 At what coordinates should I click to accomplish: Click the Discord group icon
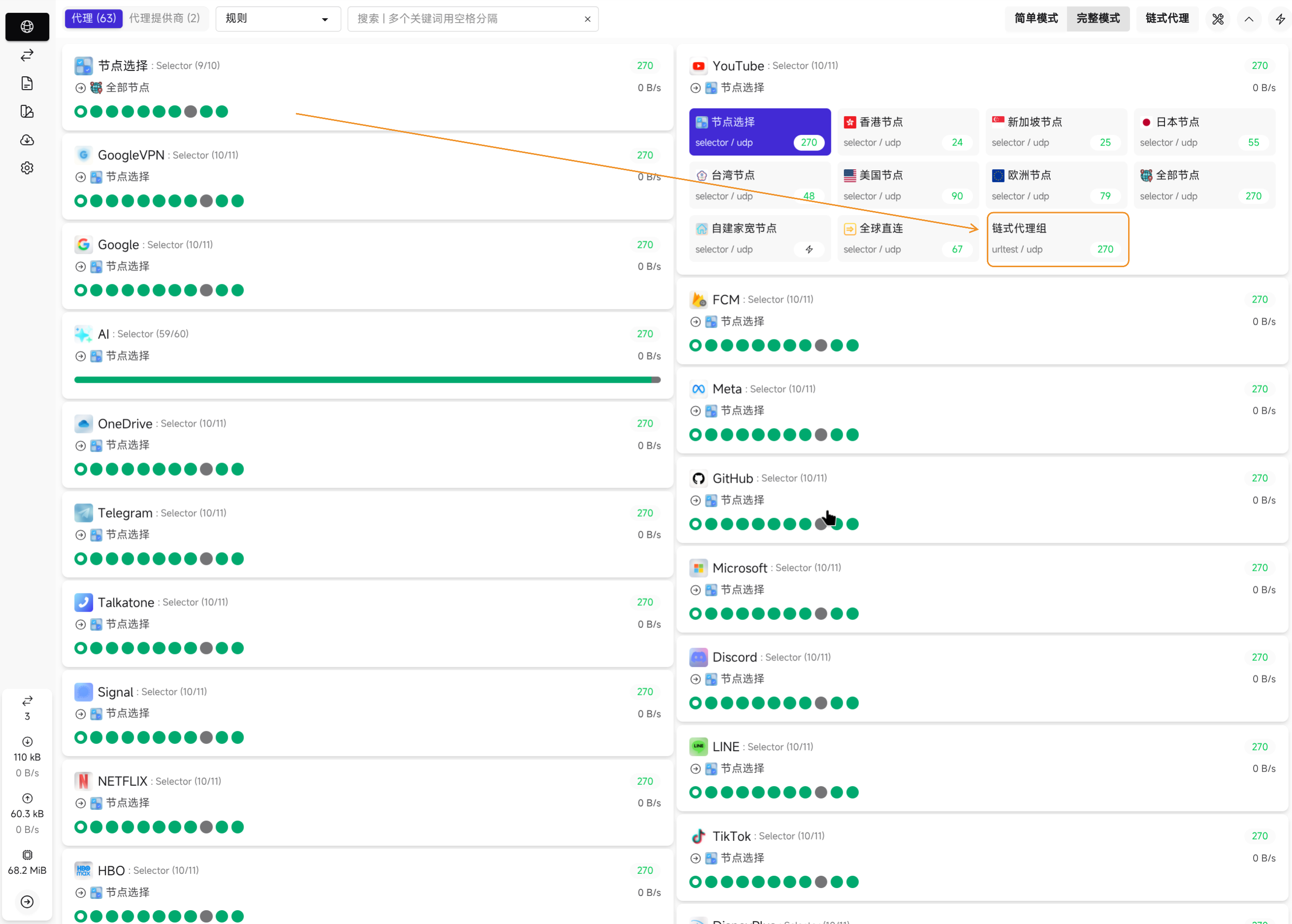point(698,657)
